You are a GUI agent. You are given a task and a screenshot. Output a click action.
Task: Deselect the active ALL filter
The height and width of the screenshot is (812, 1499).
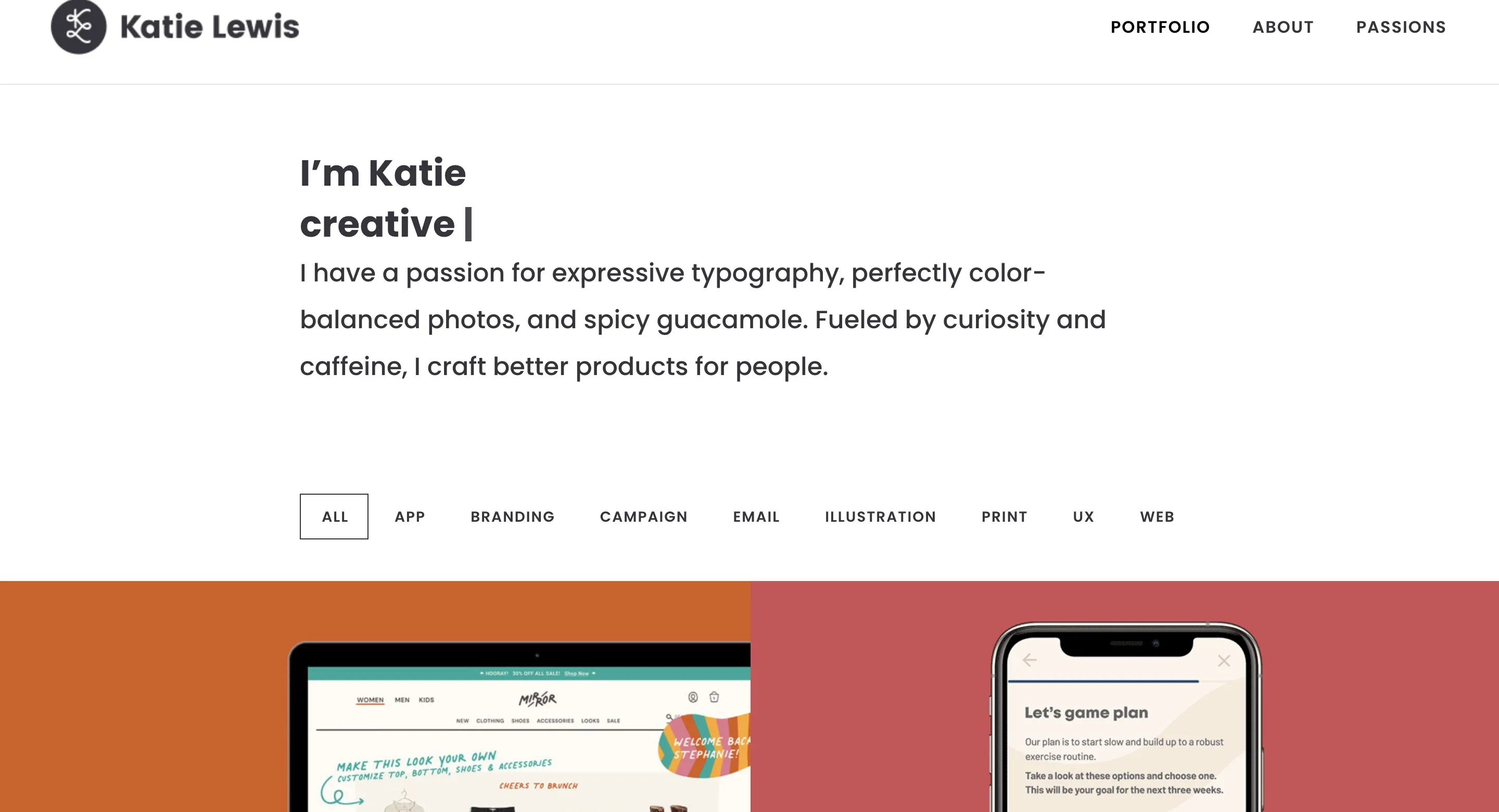click(x=334, y=517)
